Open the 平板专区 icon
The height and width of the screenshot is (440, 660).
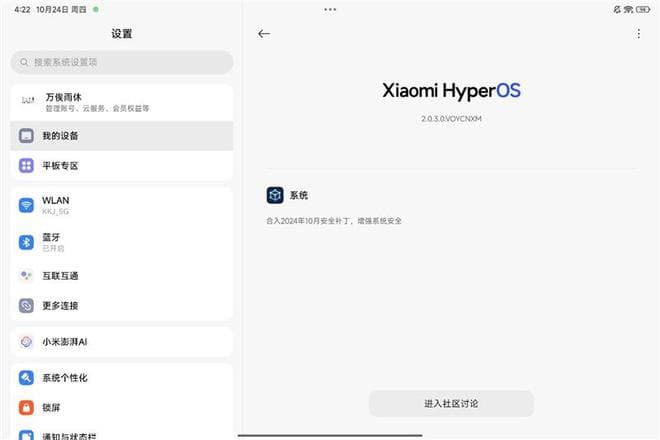coord(27,166)
